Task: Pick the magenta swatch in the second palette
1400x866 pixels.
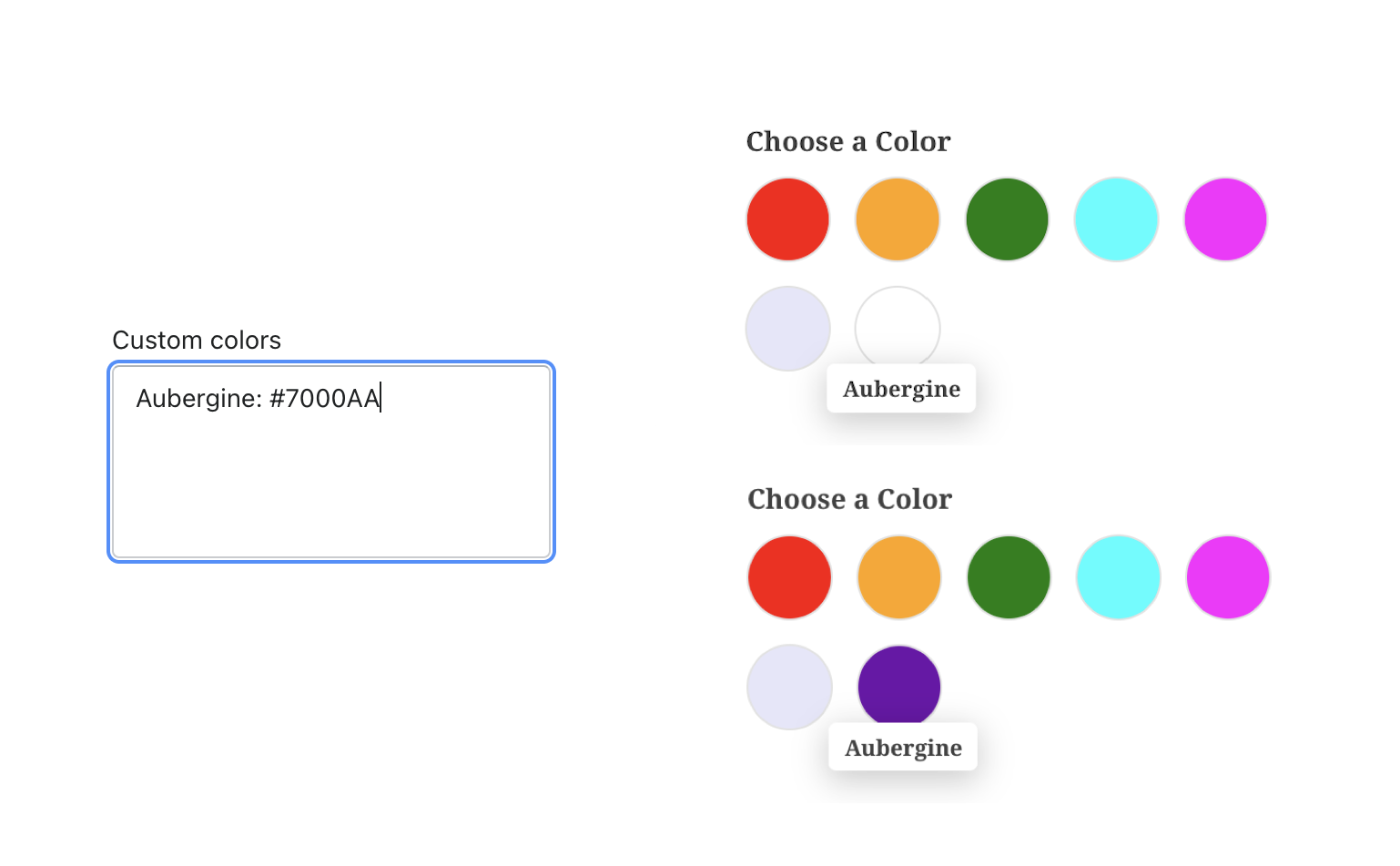Action: point(1228,577)
